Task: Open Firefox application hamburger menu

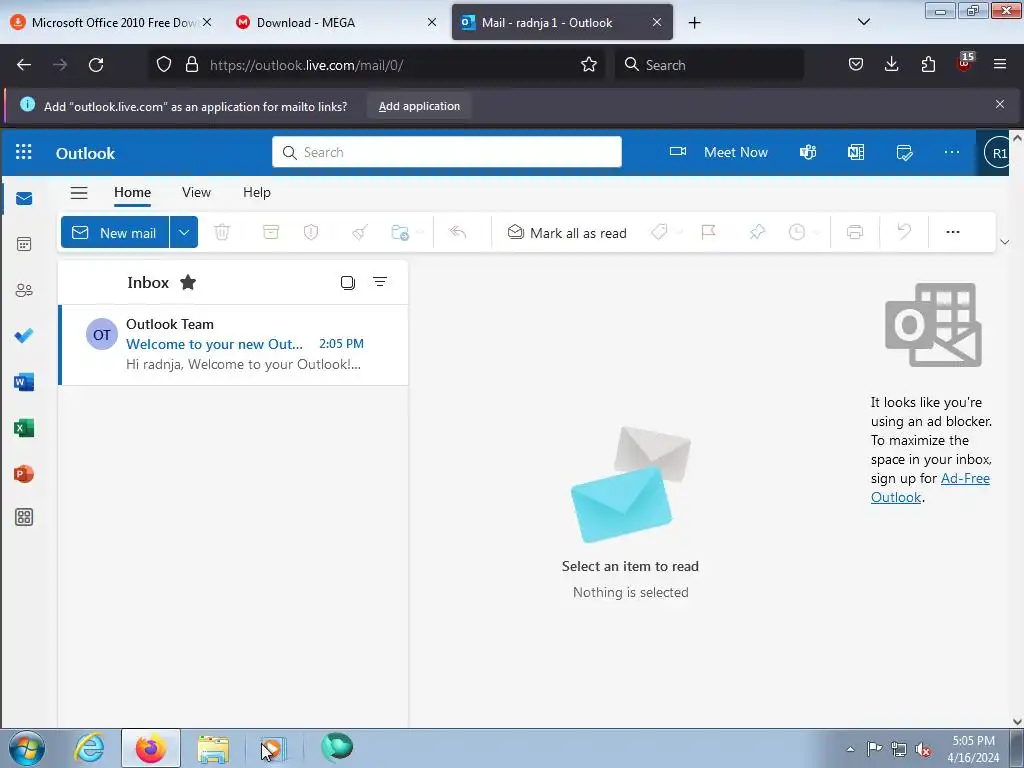Action: coord(1000,64)
